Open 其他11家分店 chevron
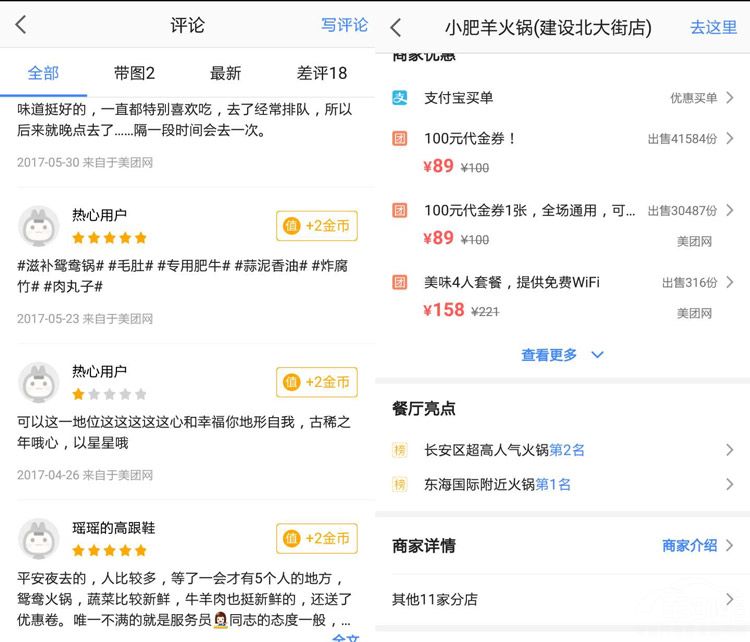 [730, 600]
